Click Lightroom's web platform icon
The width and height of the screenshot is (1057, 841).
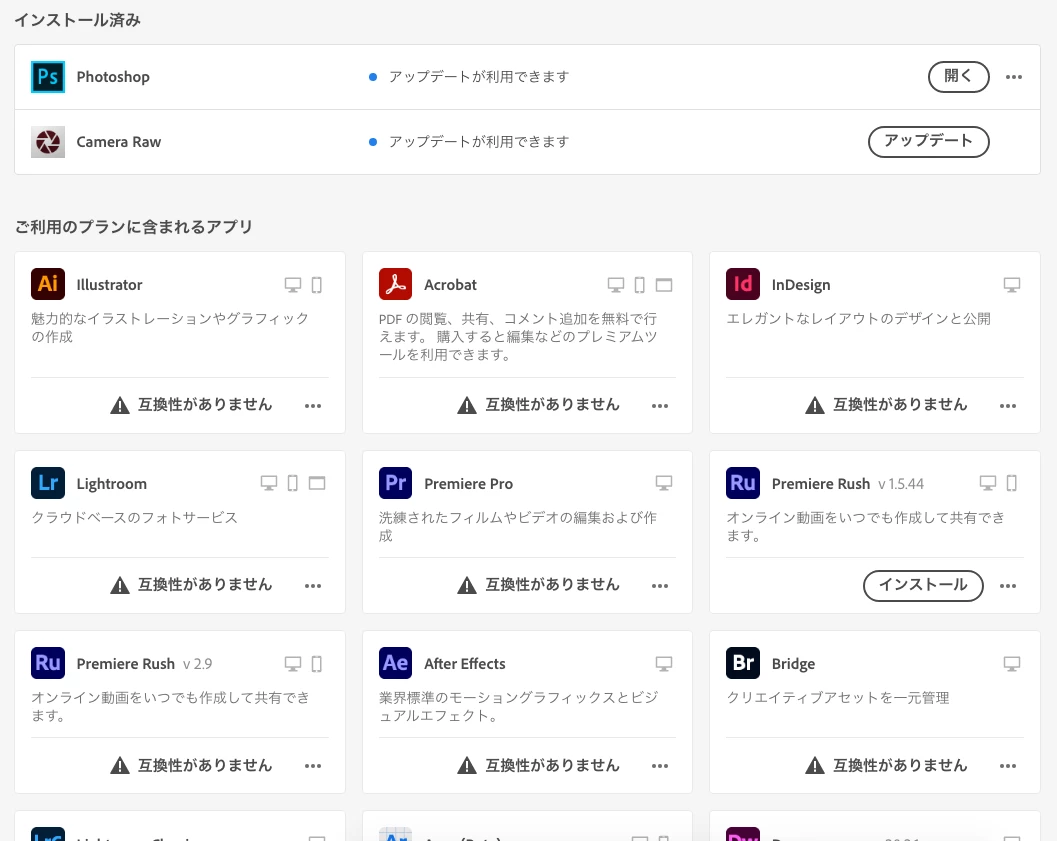pos(317,483)
